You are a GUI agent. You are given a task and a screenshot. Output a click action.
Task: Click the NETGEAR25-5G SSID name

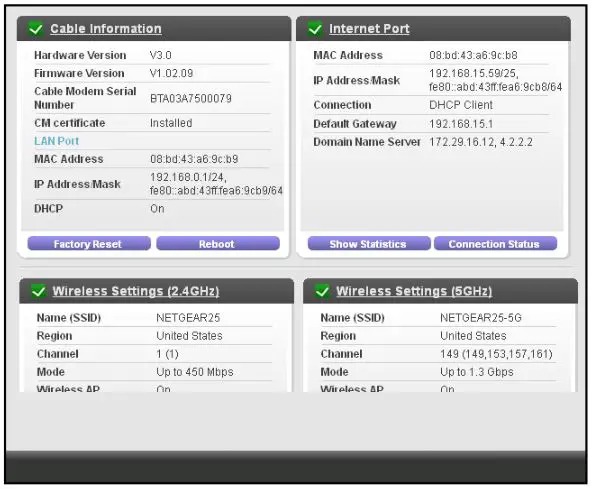pyautogui.click(x=481, y=318)
